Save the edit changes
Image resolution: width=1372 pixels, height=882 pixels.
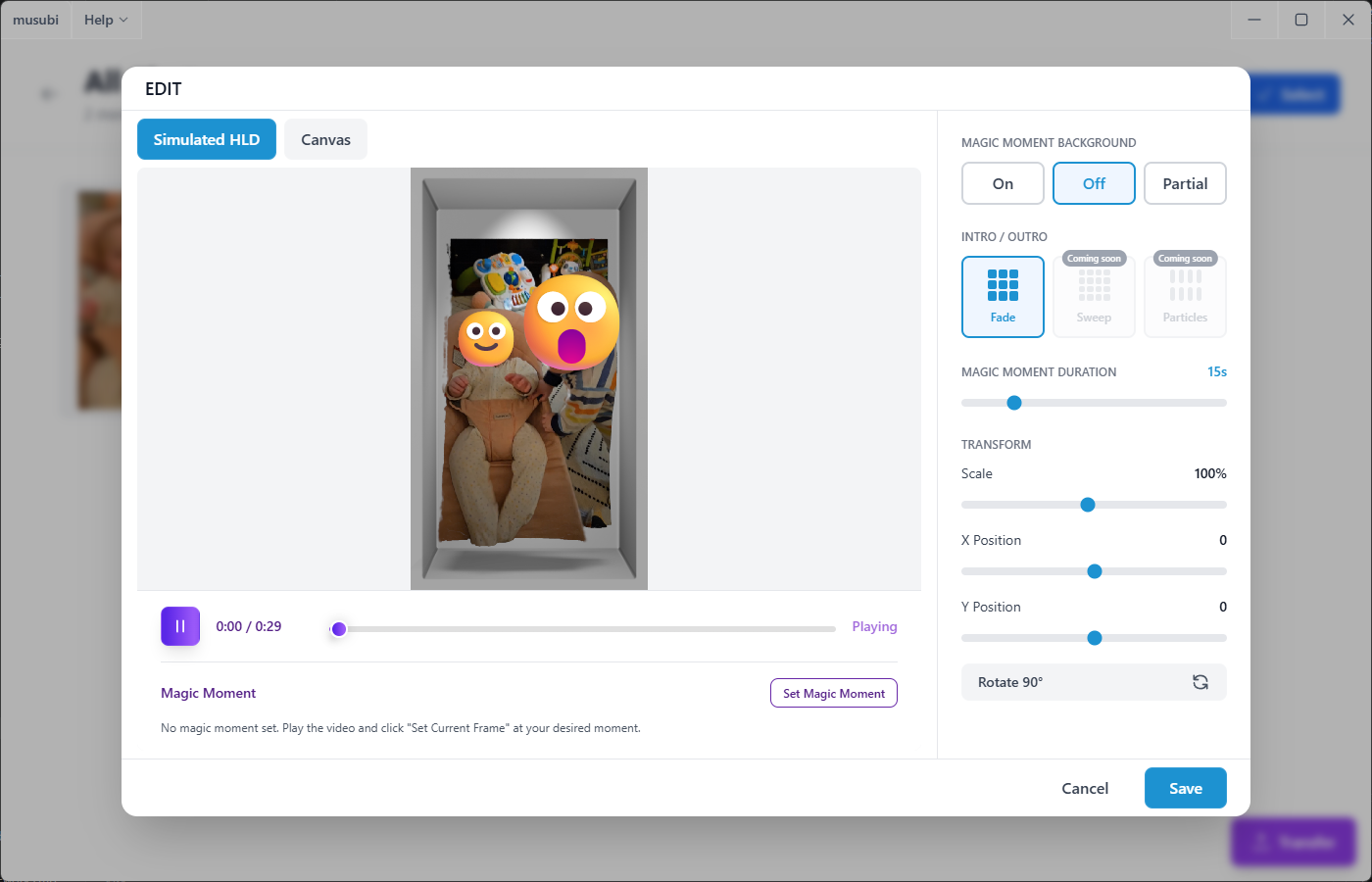[1185, 788]
